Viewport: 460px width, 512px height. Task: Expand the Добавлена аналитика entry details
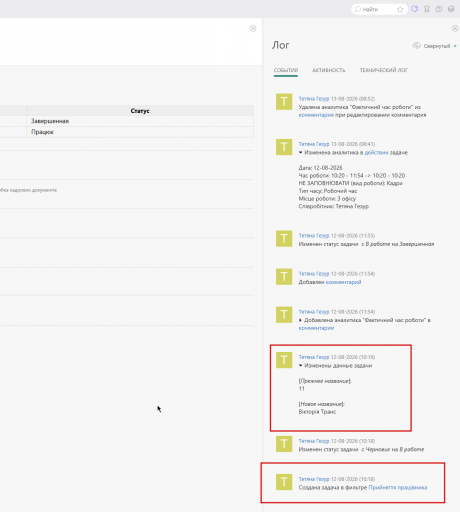(x=300, y=320)
